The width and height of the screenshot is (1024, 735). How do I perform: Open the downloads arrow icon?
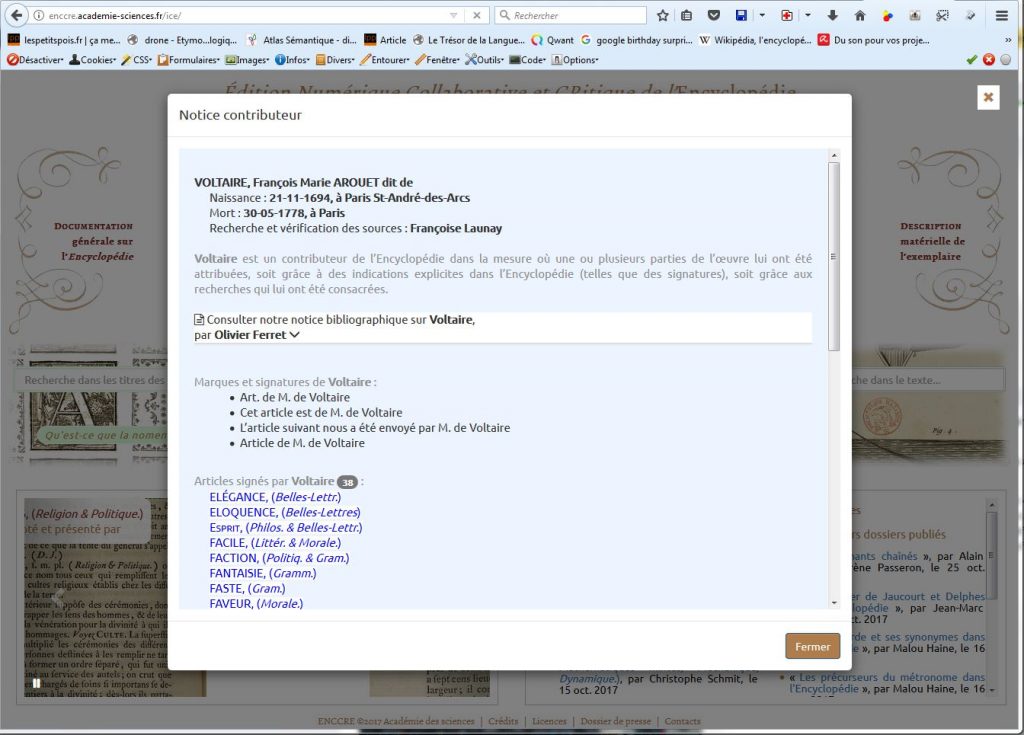(x=834, y=16)
